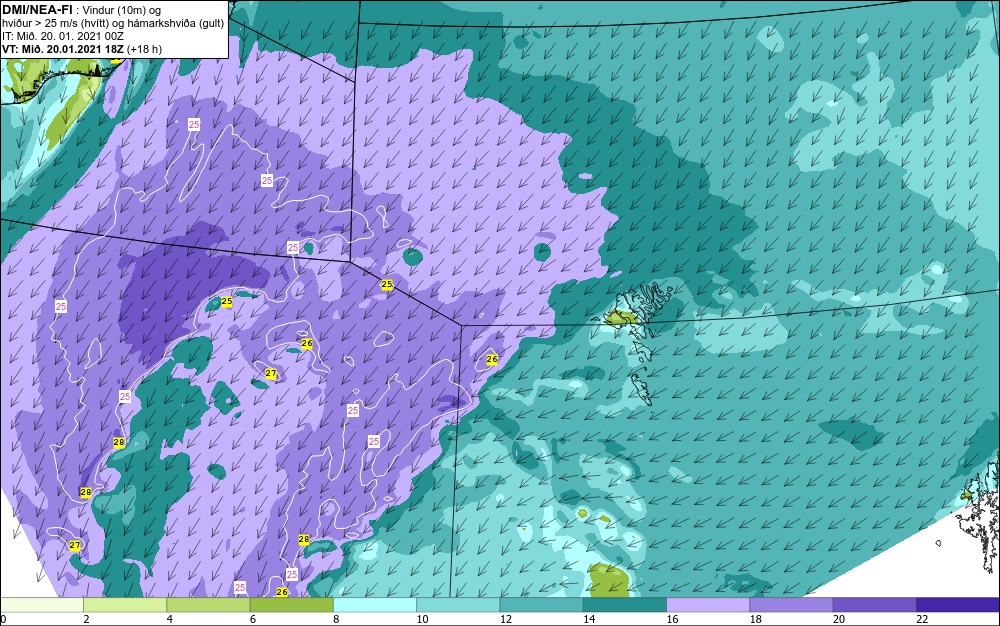Image resolution: width=1000 pixels, height=626 pixels.
Task: Choose the deep indigo above-22 m/s legend swatch
Action: (958, 604)
